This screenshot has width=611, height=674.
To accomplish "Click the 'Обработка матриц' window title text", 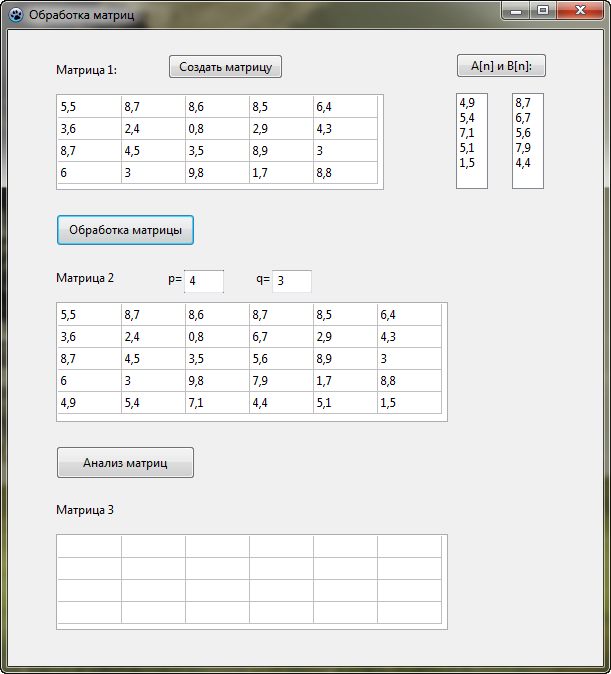I will 82,15.
